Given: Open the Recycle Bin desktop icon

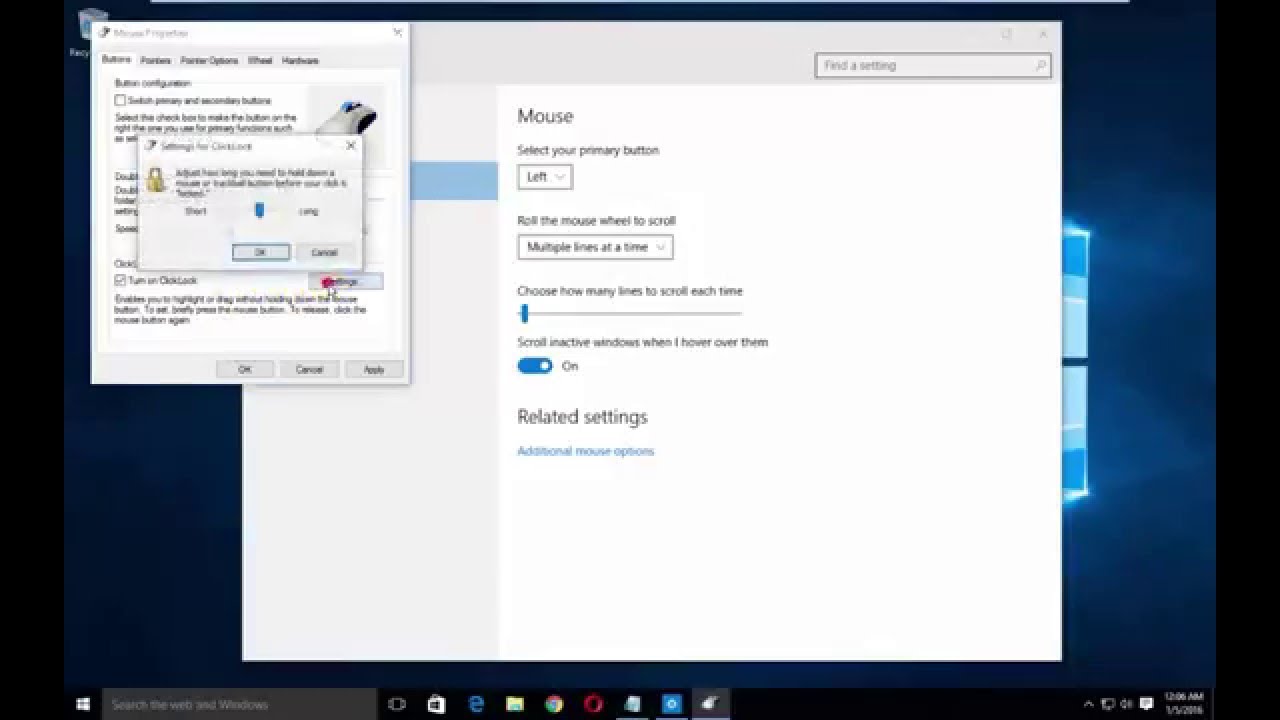Looking at the screenshot, I should click(x=91, y=32).
